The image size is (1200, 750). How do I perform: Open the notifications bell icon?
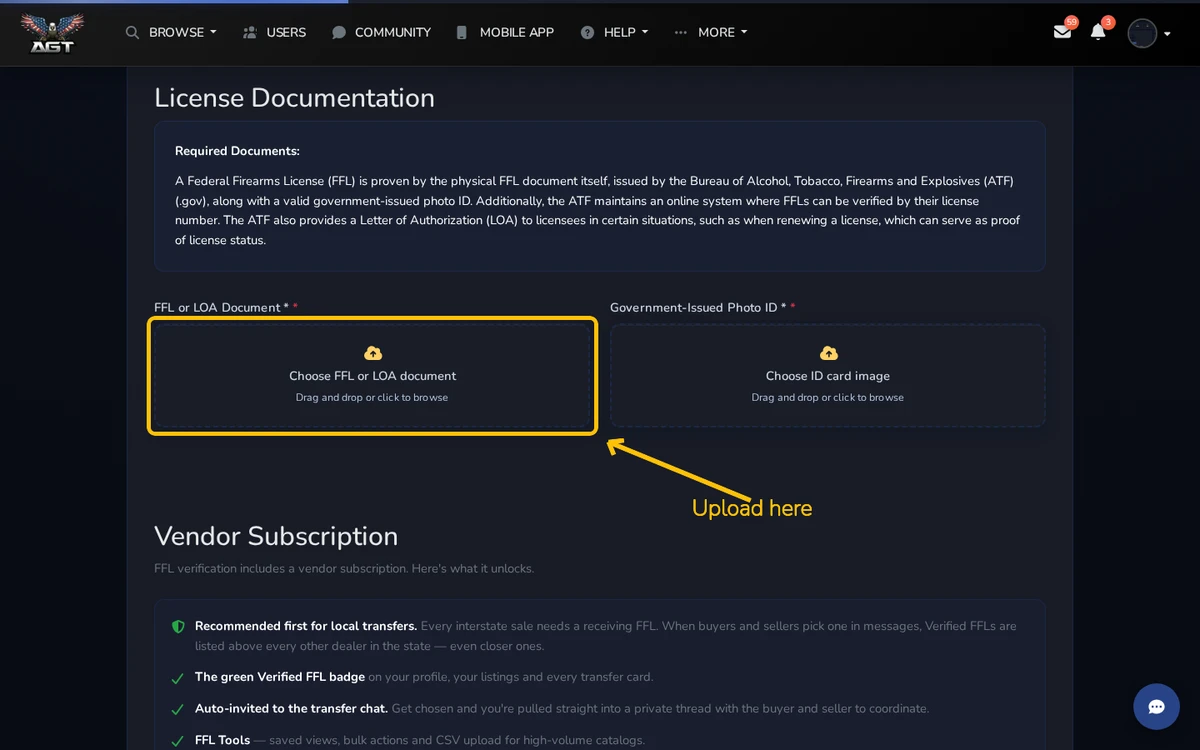click(1098, 32)
